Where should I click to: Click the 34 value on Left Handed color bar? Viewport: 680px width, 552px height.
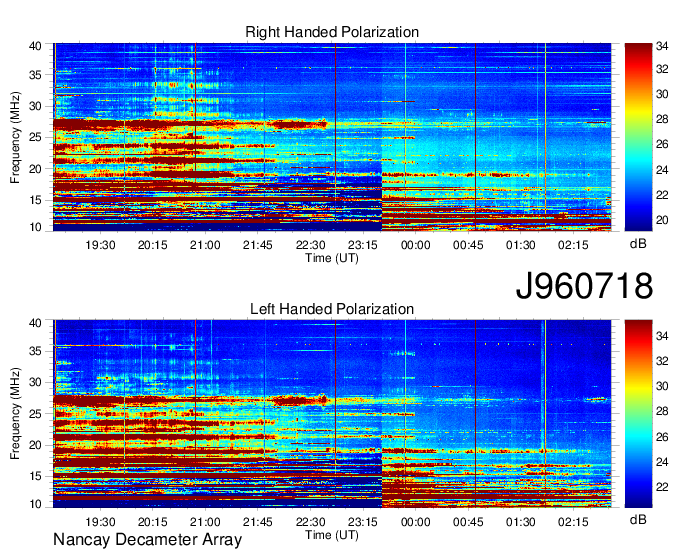pos(662,336)
